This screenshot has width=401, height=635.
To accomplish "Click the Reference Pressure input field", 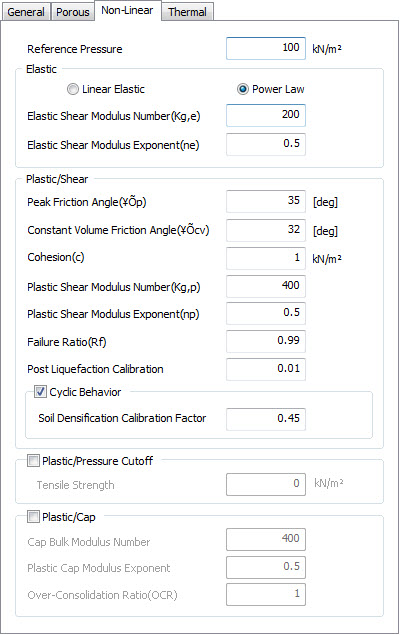I will click(266, 49).
